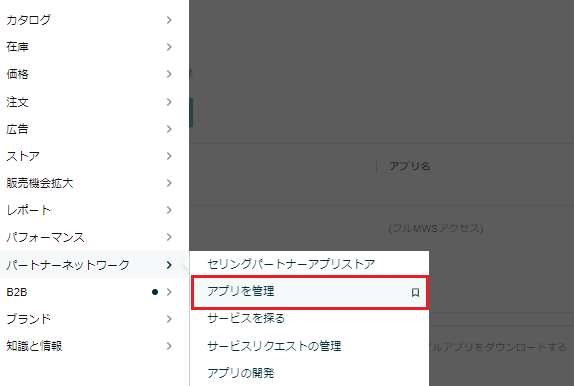The width and height of the screenshot is (574, 386).
Task: Click the chevron next to 価格
Action: 169,74
